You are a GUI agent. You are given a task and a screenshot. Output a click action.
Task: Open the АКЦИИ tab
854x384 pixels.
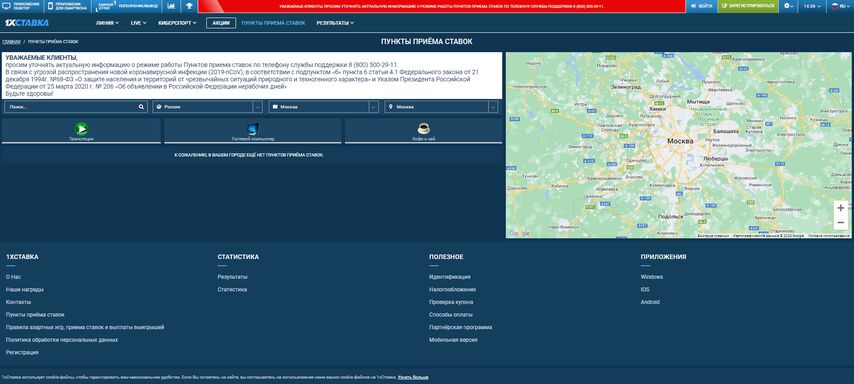(221, 23)
